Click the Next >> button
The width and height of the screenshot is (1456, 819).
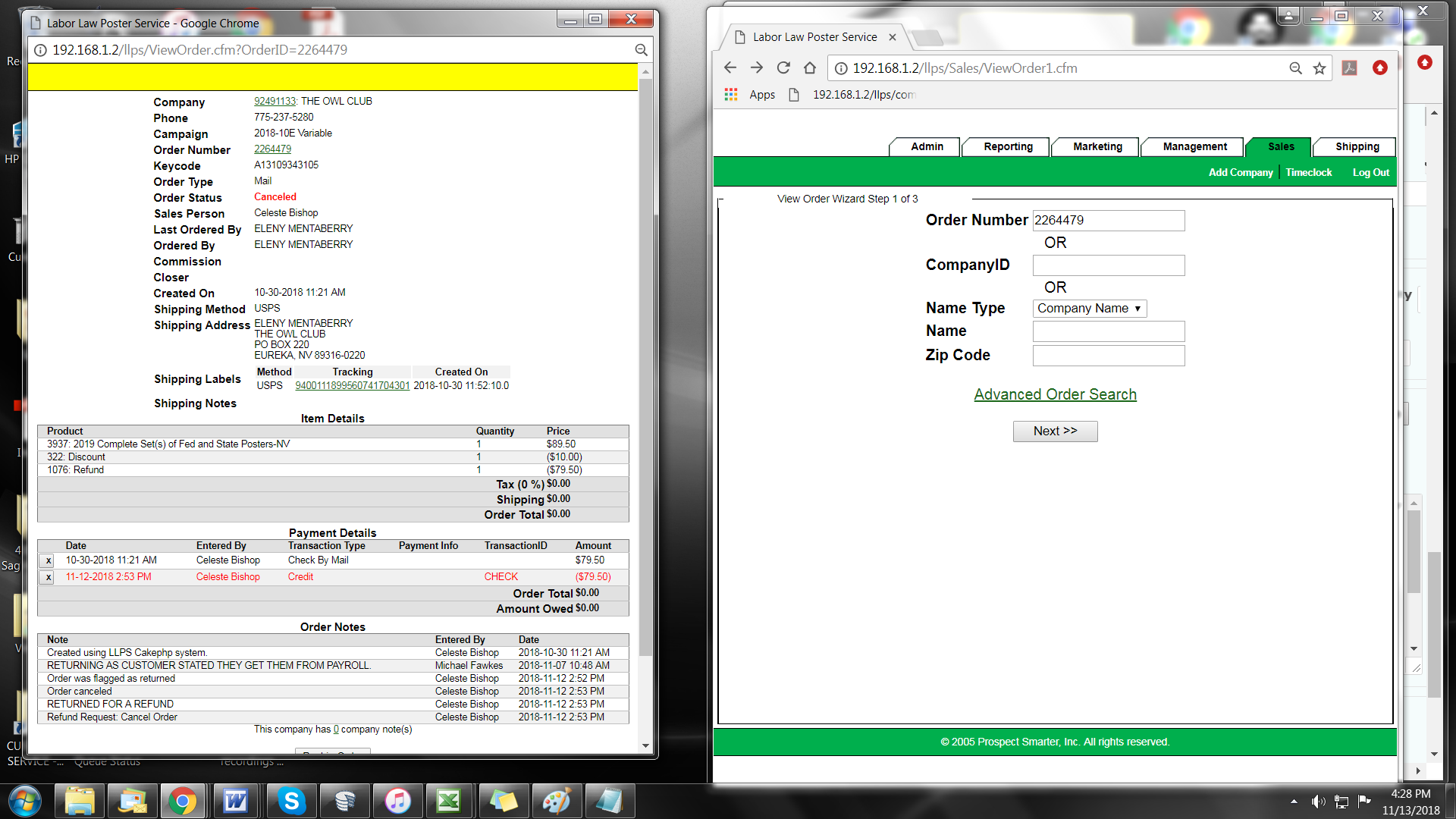1055,431
